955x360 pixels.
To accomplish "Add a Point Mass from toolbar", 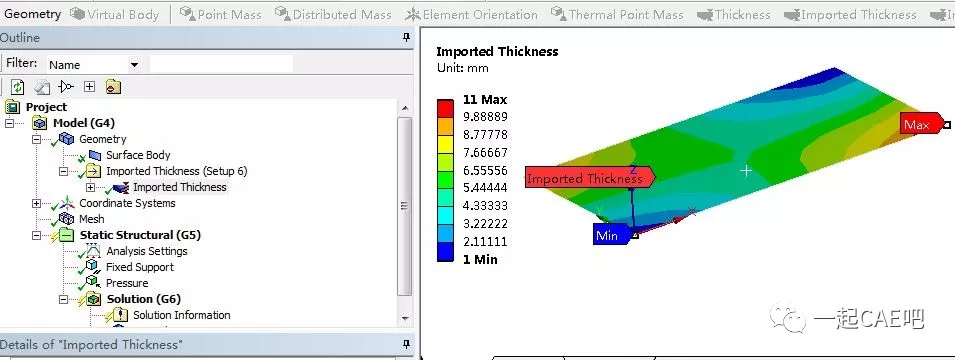I will pos(220,15).
